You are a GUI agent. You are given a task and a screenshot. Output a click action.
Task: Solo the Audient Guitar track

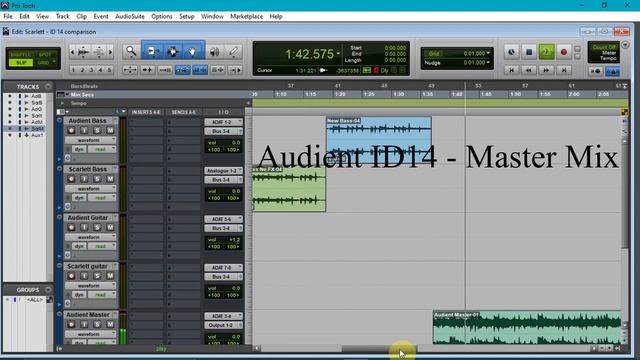(97, 227)
